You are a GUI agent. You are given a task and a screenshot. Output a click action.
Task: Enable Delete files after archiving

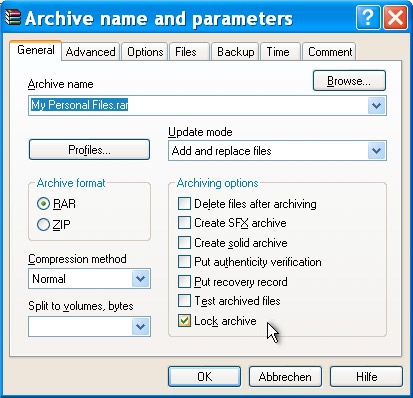[x=247, y=204]
